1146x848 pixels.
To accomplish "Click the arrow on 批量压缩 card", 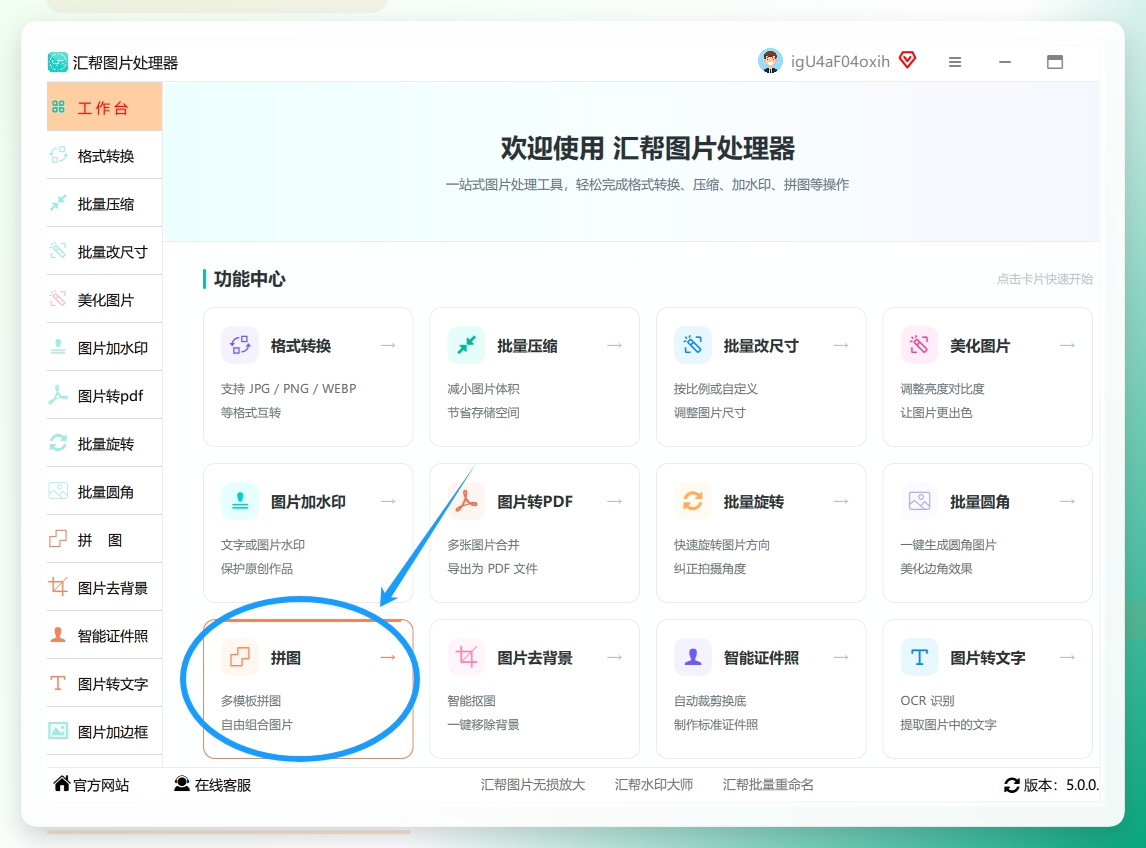I will pos(615,345).
